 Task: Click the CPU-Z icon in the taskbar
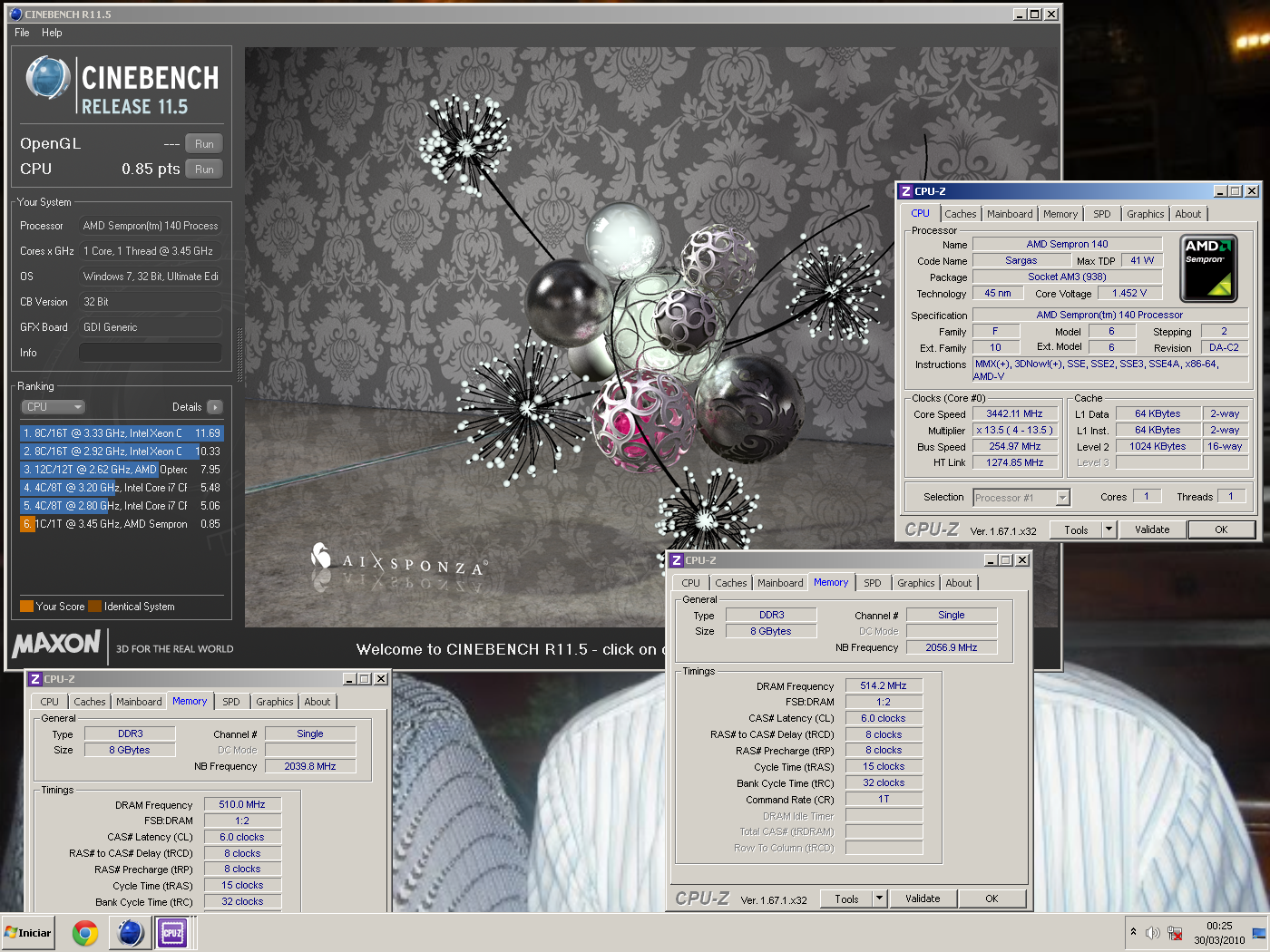coord(172,932)
